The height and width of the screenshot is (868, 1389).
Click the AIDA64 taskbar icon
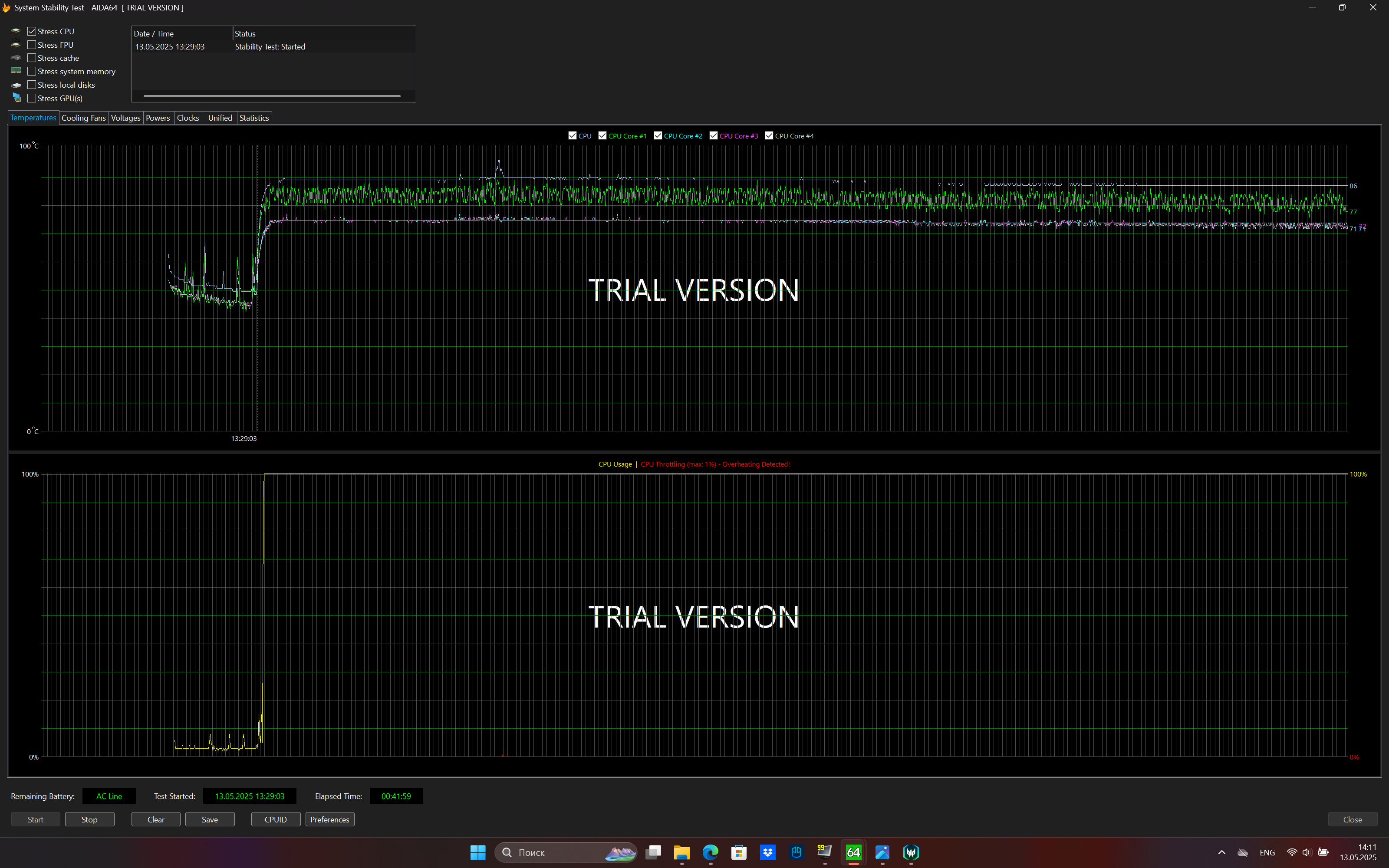click(x=854, y=852)
